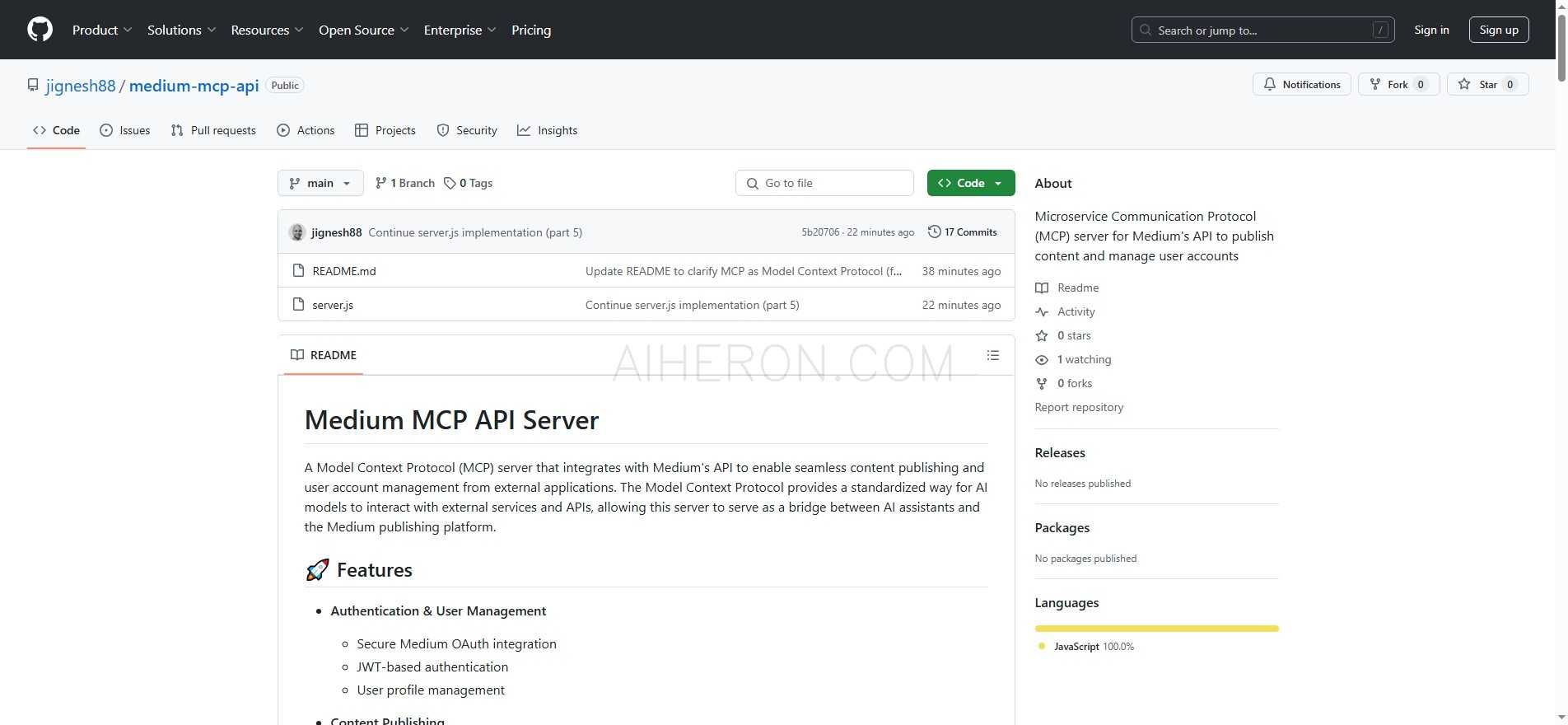The width and height of the screenshot is (1568, 725).
Task: Star this repository
Action: pos(1487,84)
